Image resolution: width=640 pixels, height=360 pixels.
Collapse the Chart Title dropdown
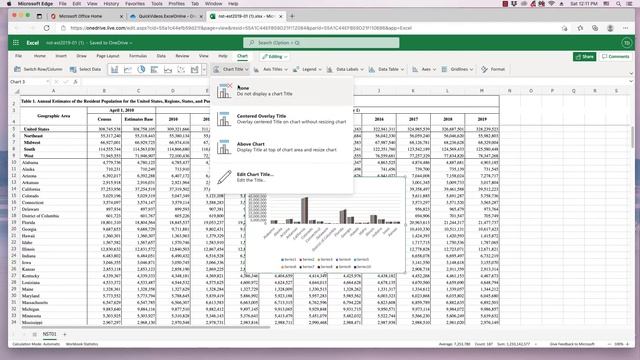[x=231, y=69]
